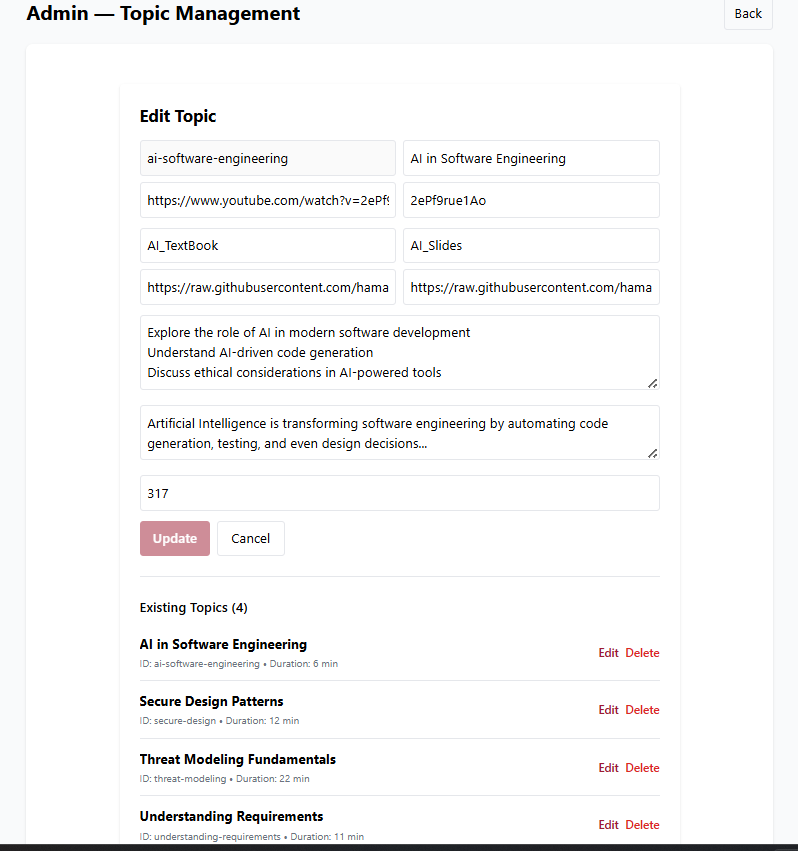Click the YouTube URL input field
This screenshot has height=851, width=798.
(267, 200)
